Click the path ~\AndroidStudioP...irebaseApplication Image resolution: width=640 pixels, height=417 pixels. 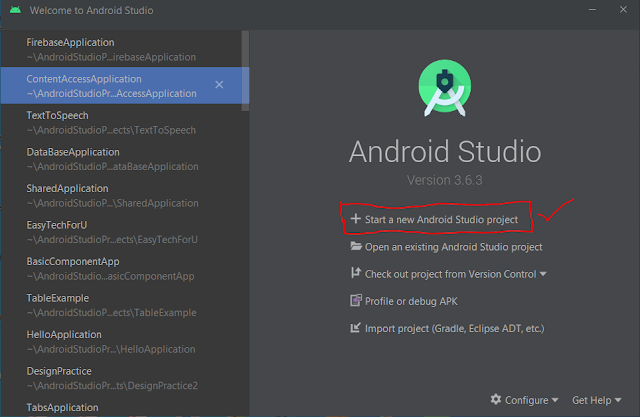coord(111,57)
